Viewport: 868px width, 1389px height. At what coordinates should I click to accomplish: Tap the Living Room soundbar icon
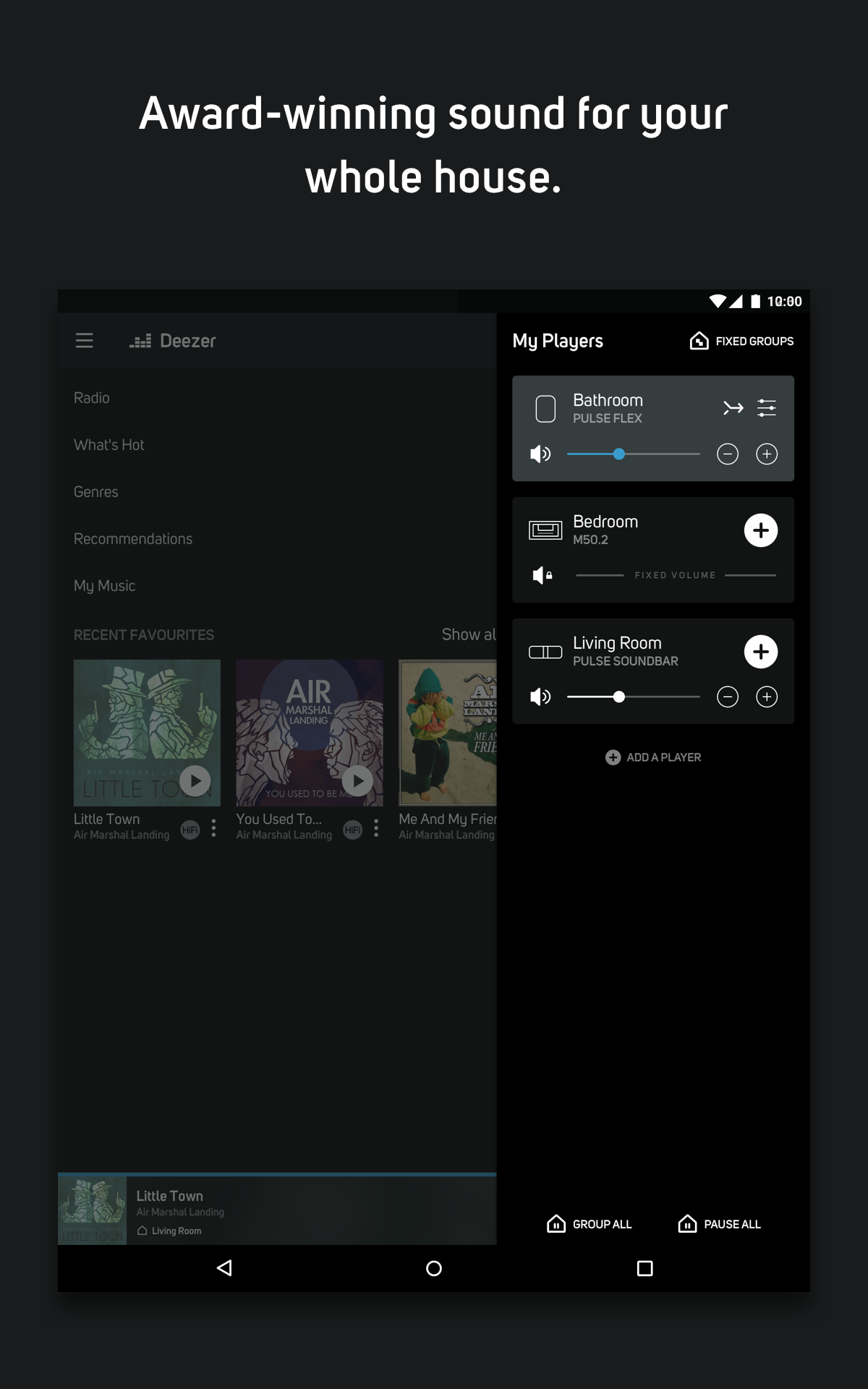click(x=545, y=652)
